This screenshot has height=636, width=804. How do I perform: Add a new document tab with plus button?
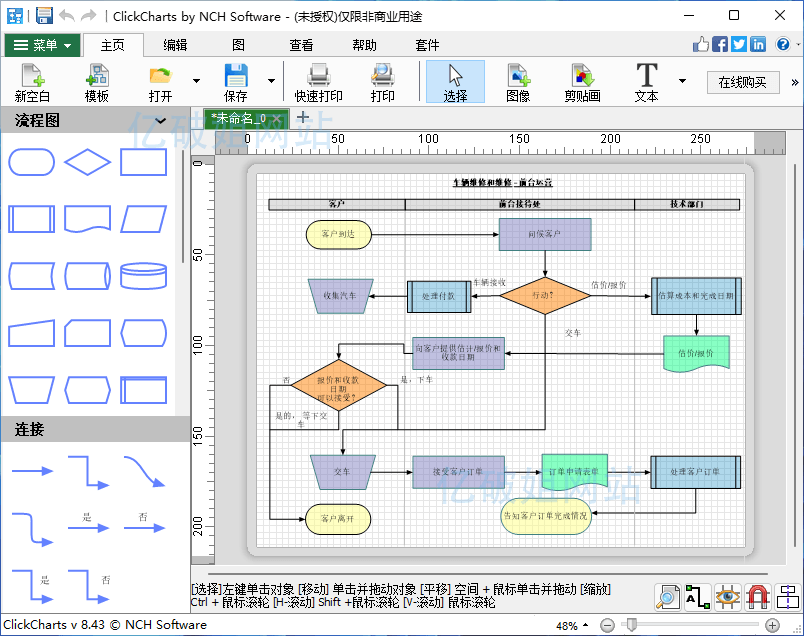[303, 117]
